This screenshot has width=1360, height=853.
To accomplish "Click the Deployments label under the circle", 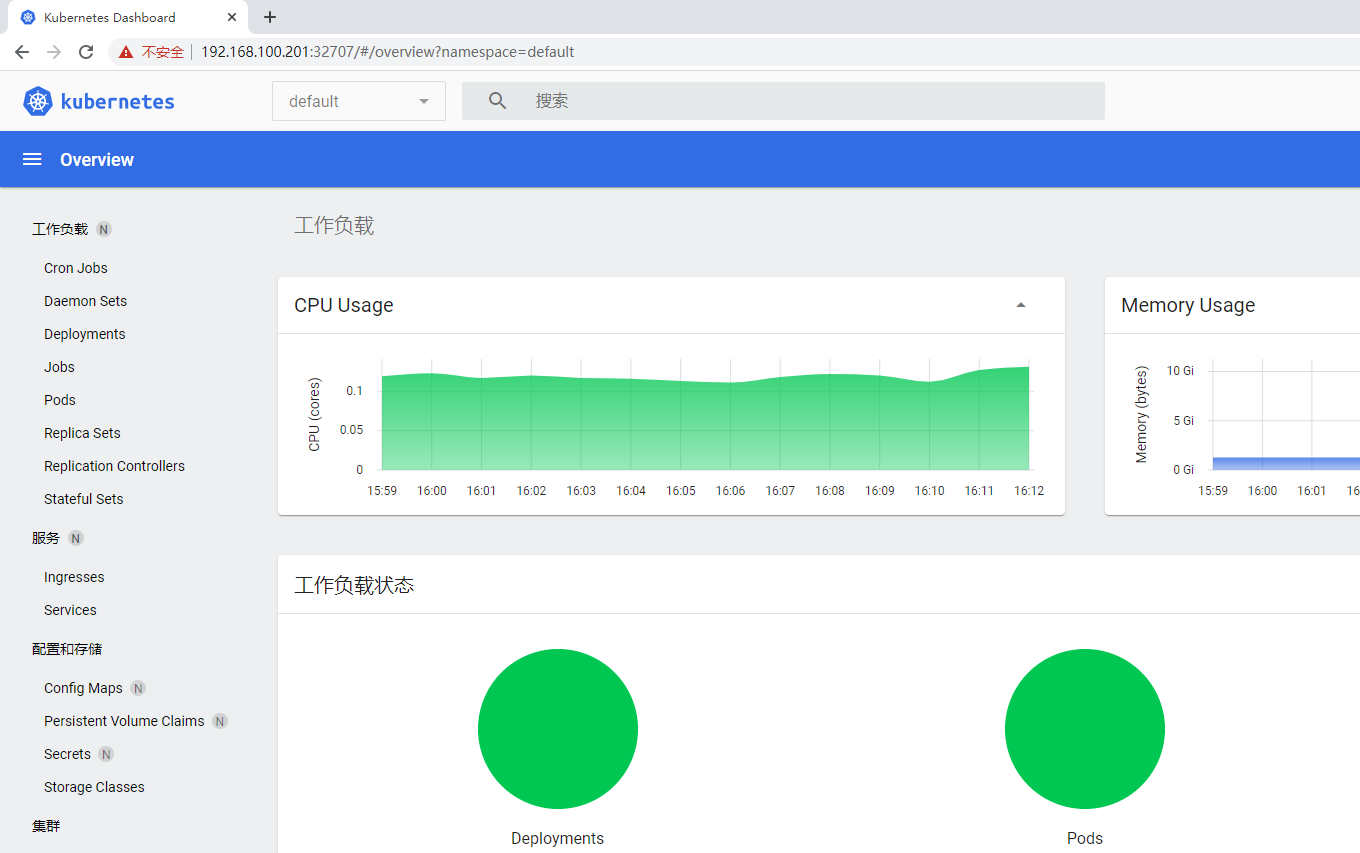I will [557, 838].
